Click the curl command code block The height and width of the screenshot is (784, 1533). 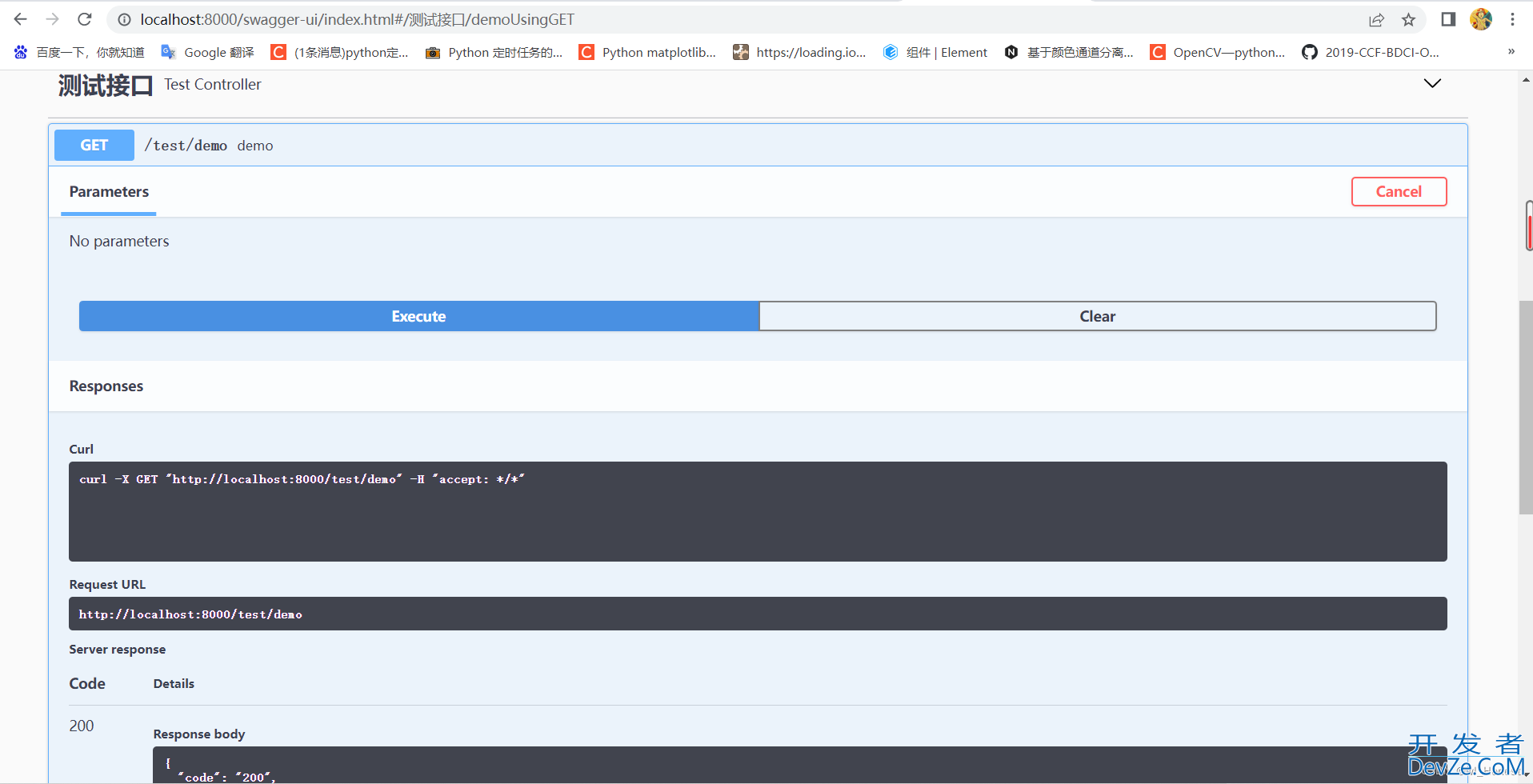click(x=758, y=511)
